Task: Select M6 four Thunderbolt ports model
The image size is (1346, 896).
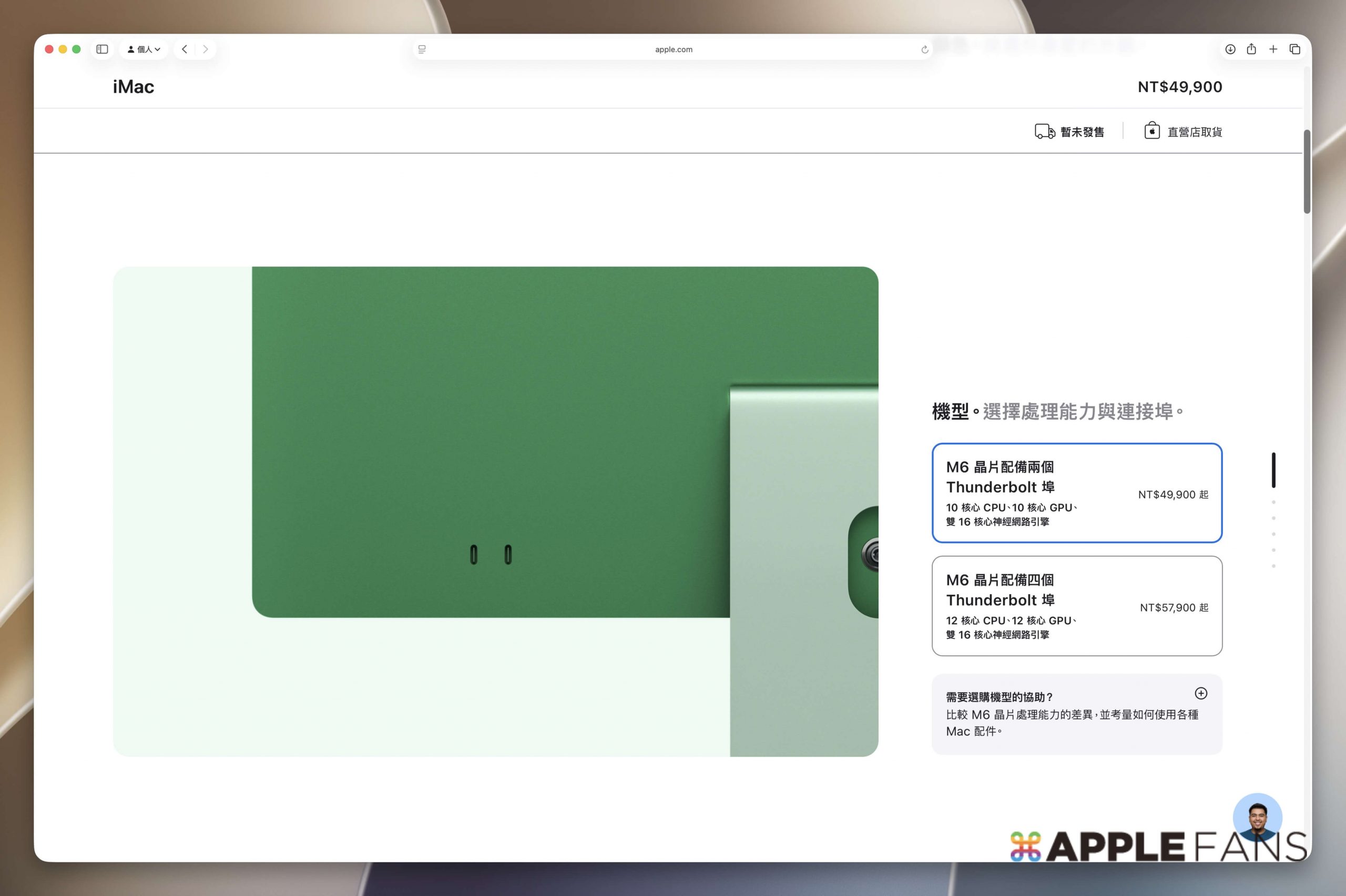Action: coord(1077,606)
